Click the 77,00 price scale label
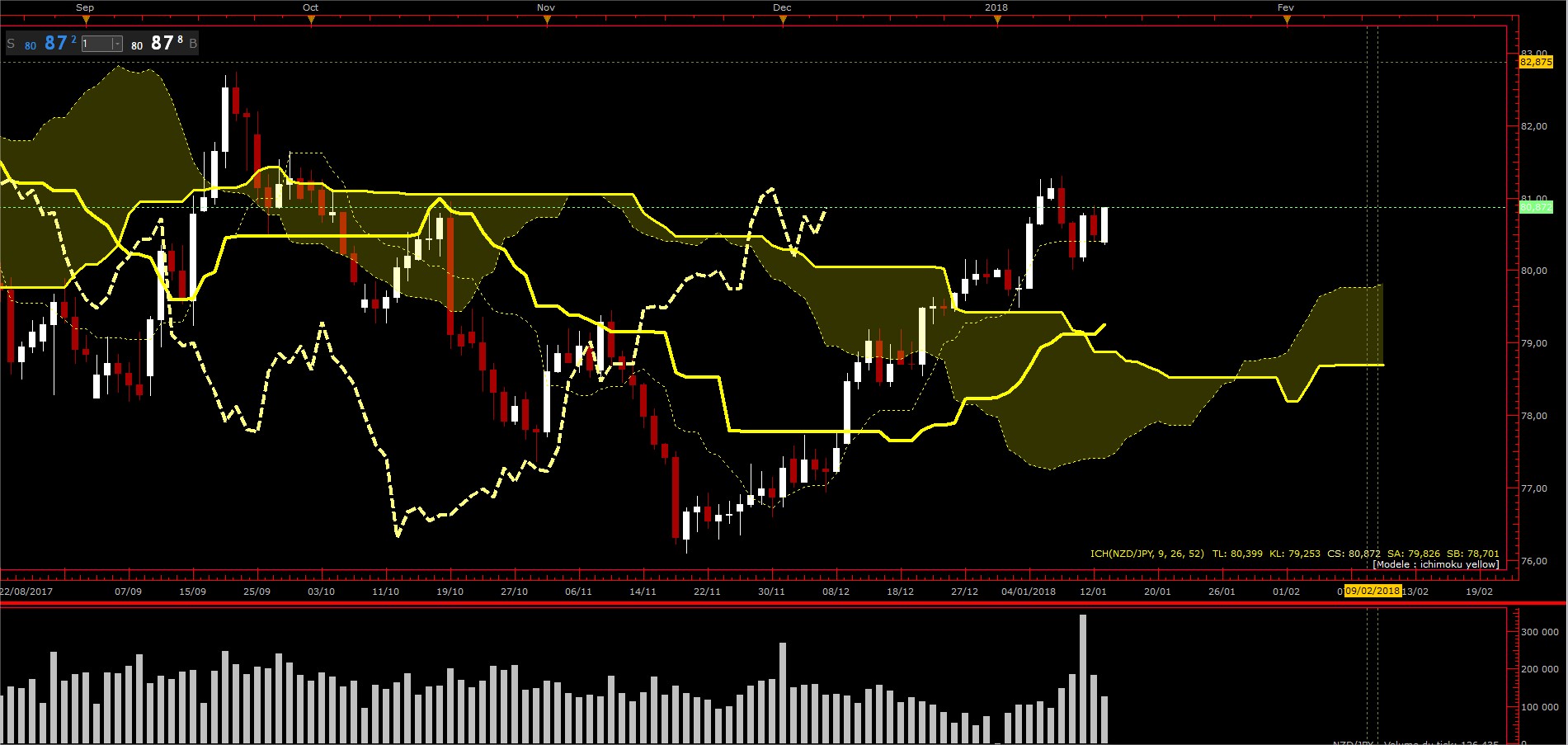 point(1534,488)
